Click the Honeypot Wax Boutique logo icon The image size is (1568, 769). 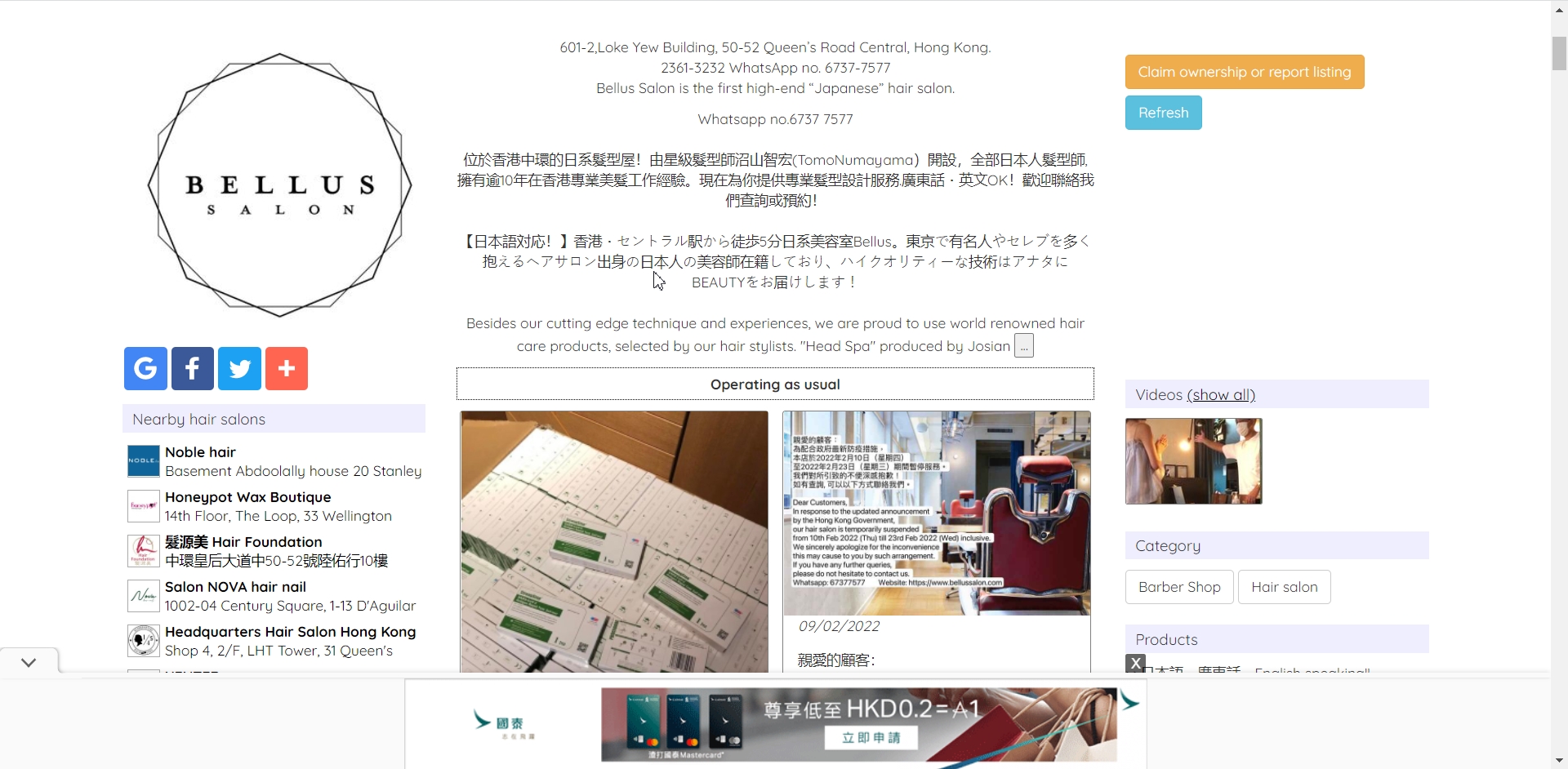pyautogui.click(x=144, y=506)
